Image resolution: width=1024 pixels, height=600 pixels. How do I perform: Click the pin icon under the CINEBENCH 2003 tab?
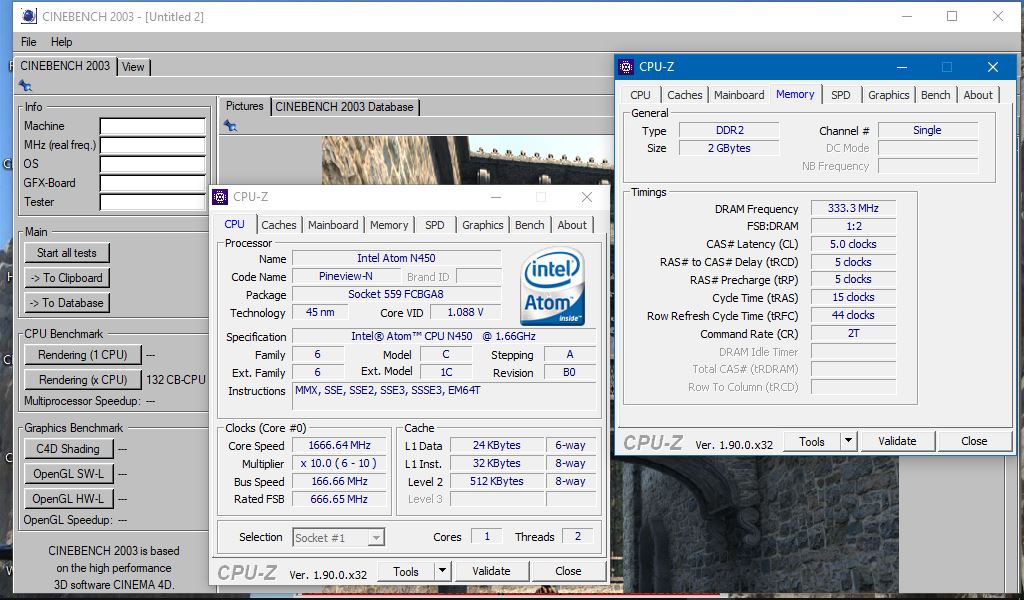(25, 86)
